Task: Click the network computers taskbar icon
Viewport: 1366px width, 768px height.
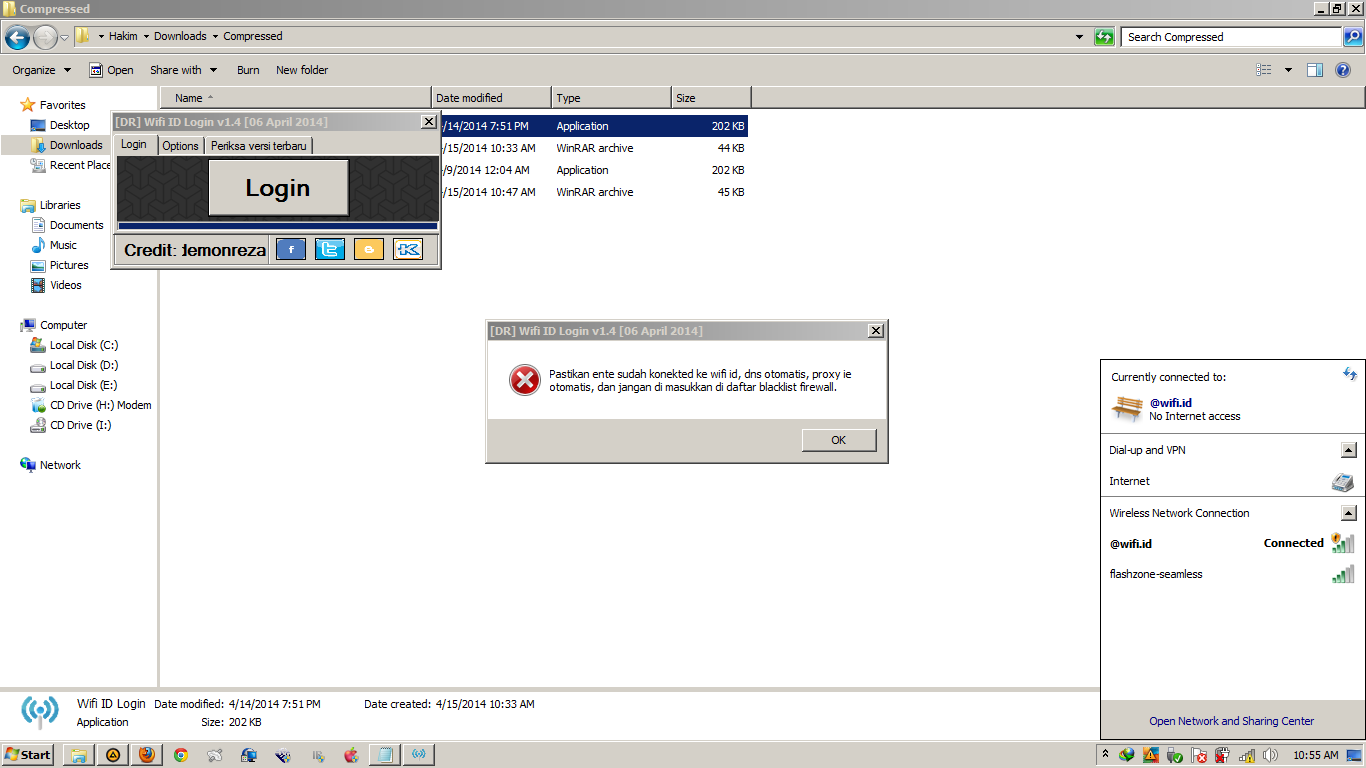Action: (249, 755)
